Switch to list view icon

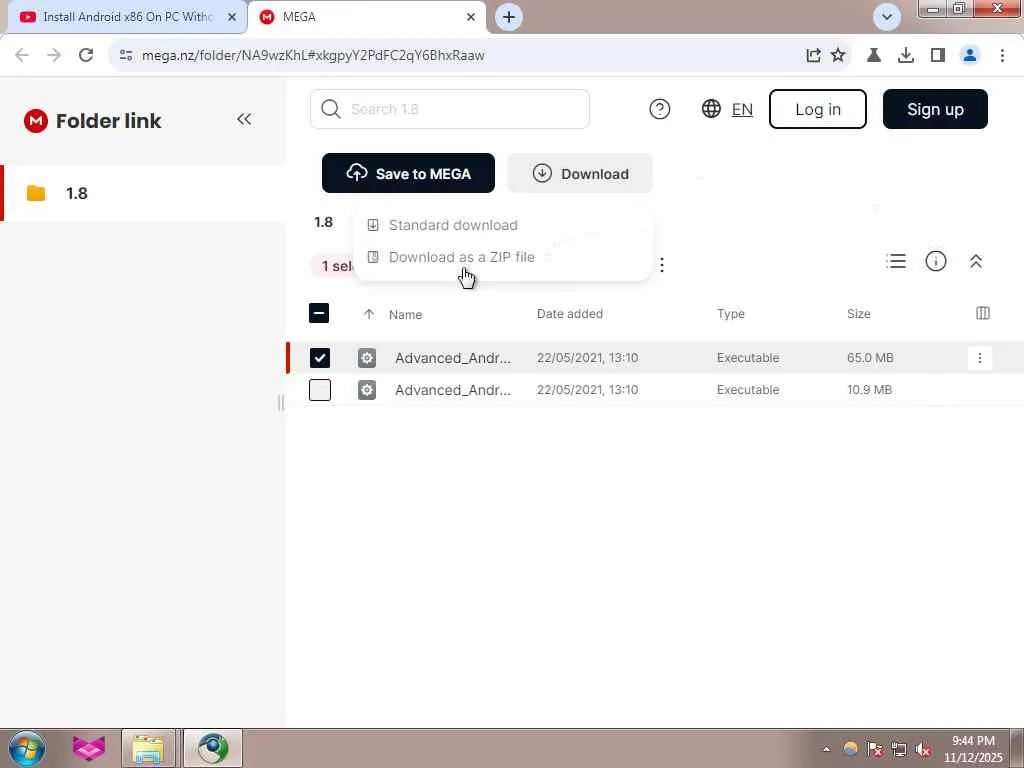896,261
